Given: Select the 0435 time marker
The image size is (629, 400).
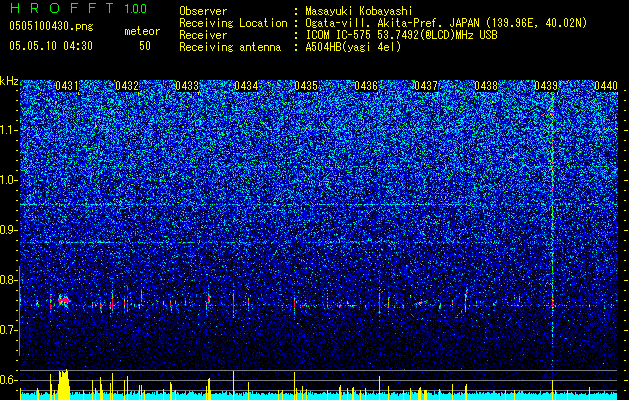Looking at the screenshot, I should (x=306, y=86).
